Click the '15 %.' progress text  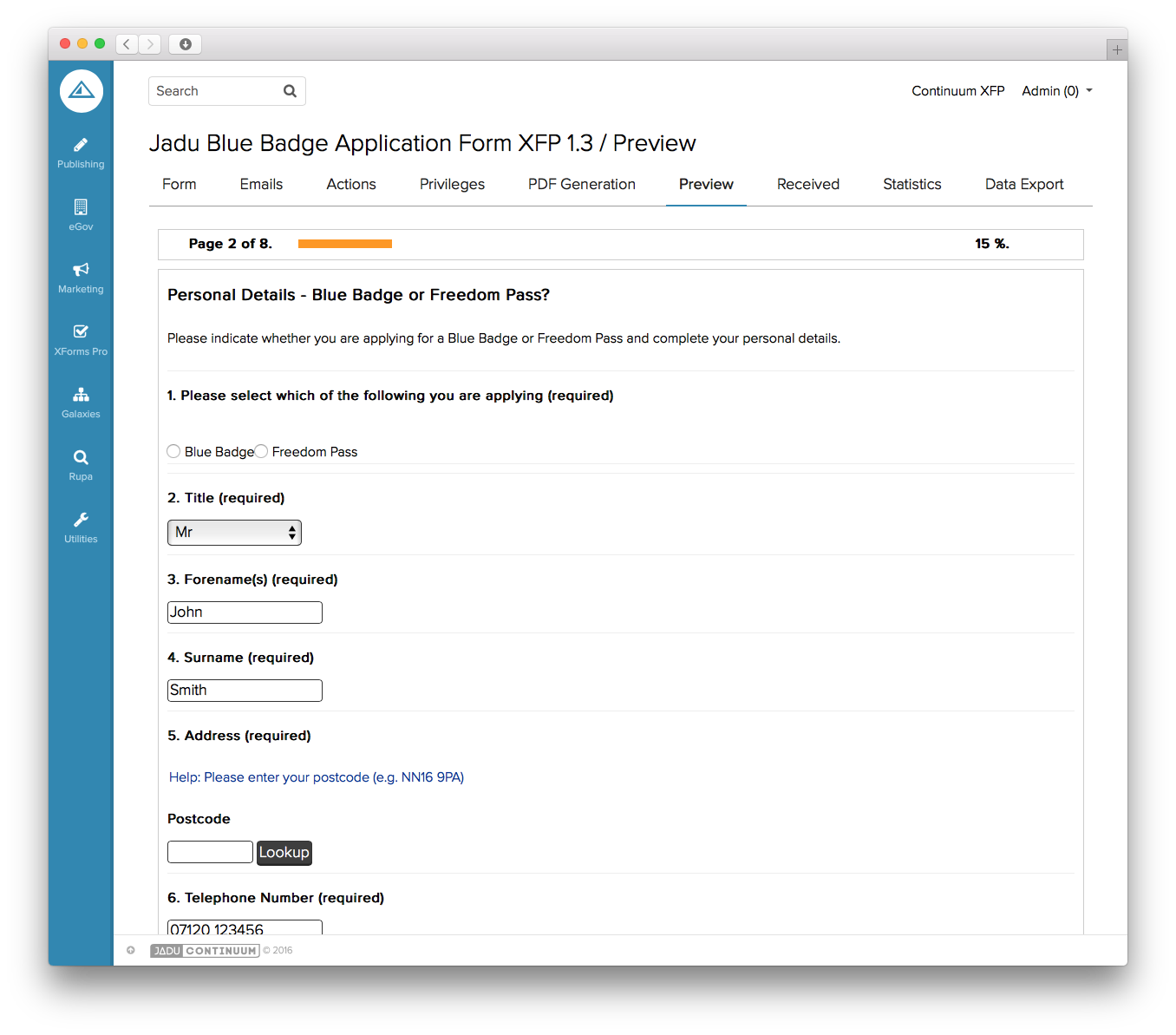pos(992,244)
